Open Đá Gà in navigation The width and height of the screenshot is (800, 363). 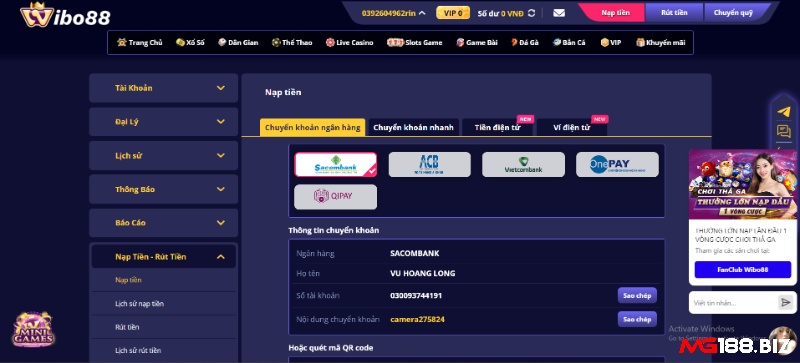[524, 42]
